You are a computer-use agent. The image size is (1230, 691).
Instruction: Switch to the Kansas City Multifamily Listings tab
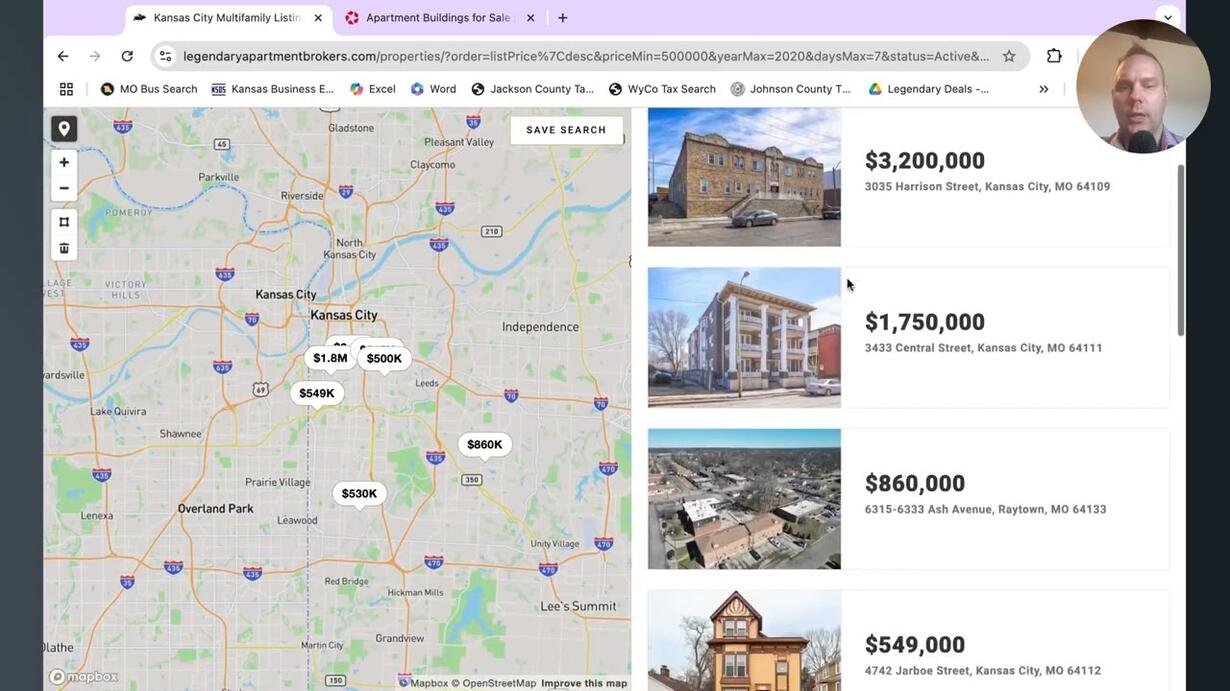[229, 18]
